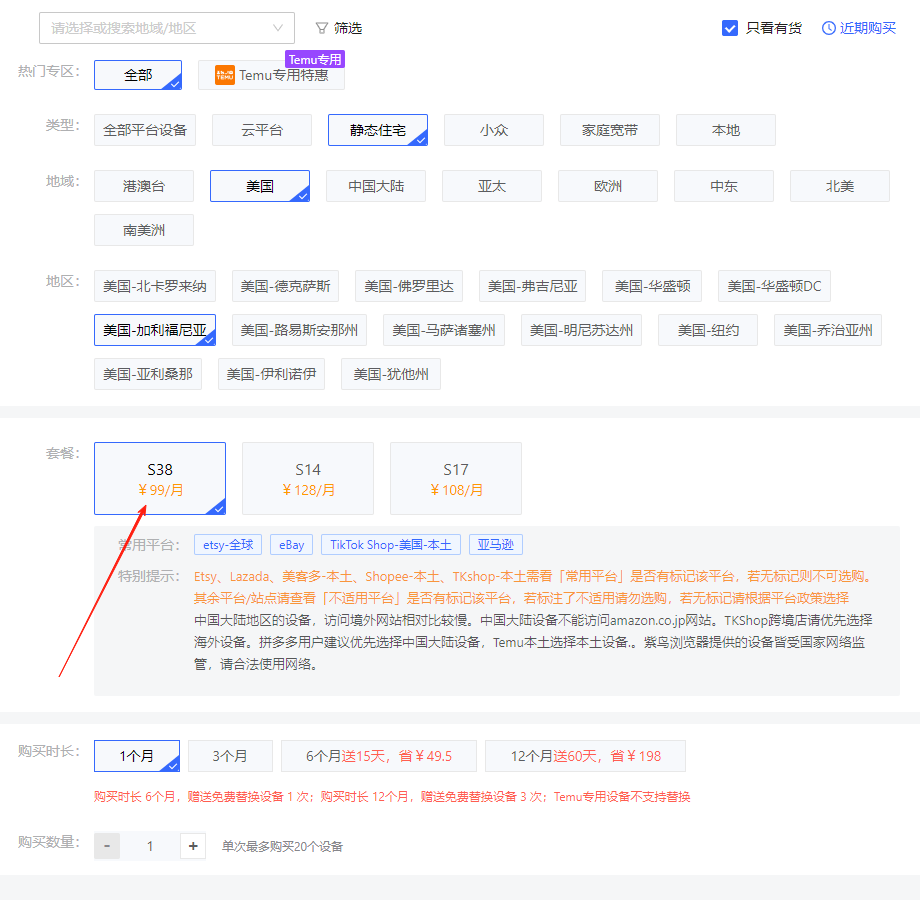Select type 小众

[x=494, y=130]
